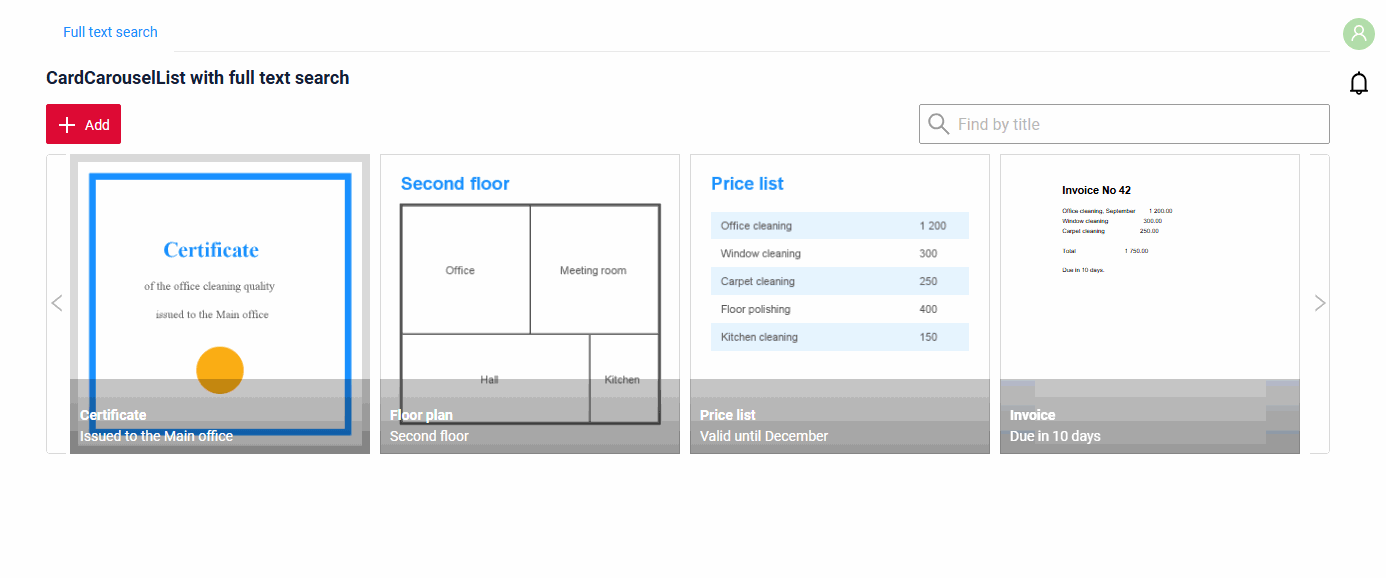This screenshot has height=578, width=1386.
Task: Select the Price list card
Action: (840, 304)
